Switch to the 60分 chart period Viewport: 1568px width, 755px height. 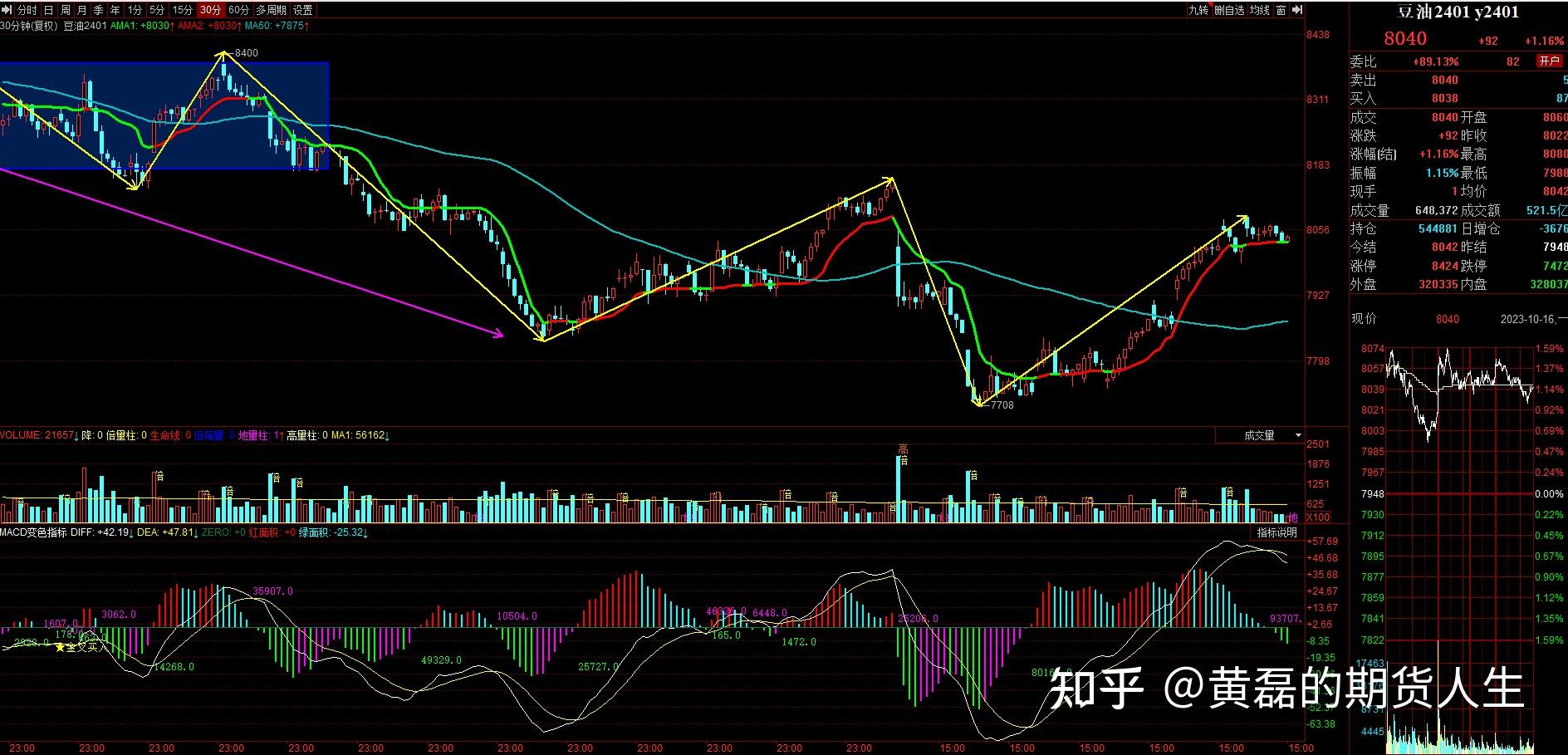pos(239,10)
